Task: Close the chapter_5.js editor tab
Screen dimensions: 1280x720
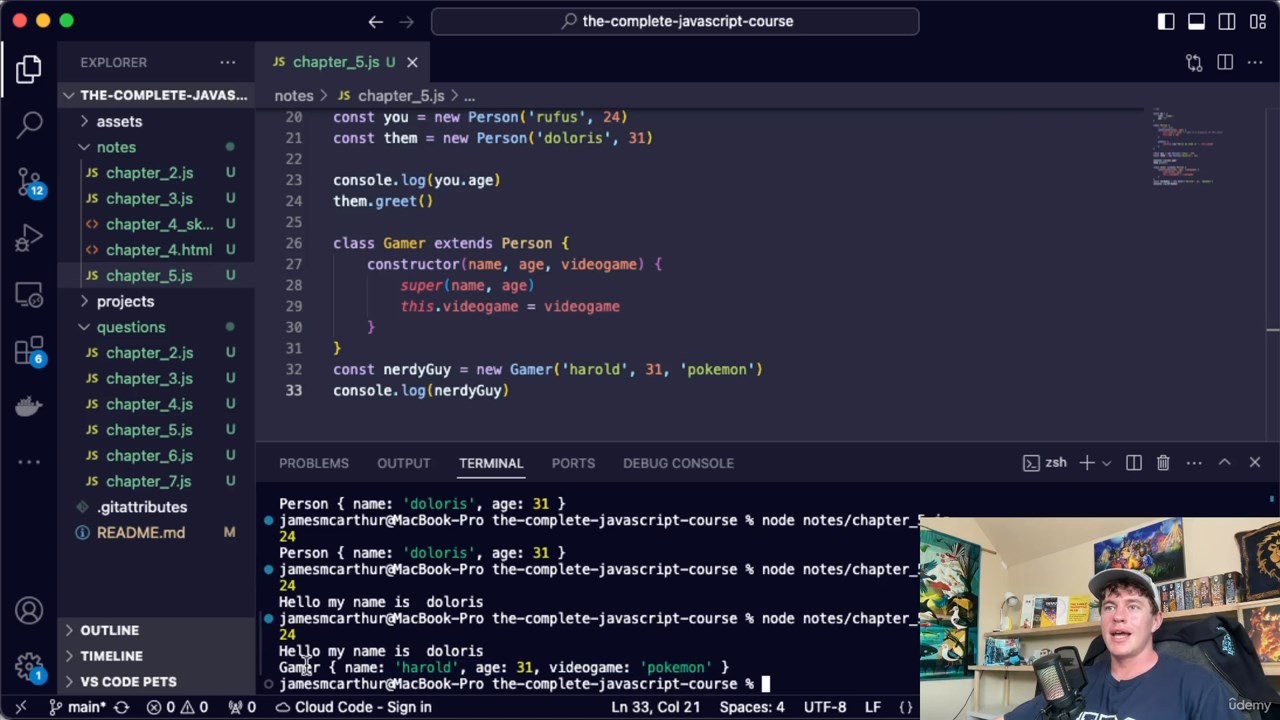Action: [x=412, y=62]
